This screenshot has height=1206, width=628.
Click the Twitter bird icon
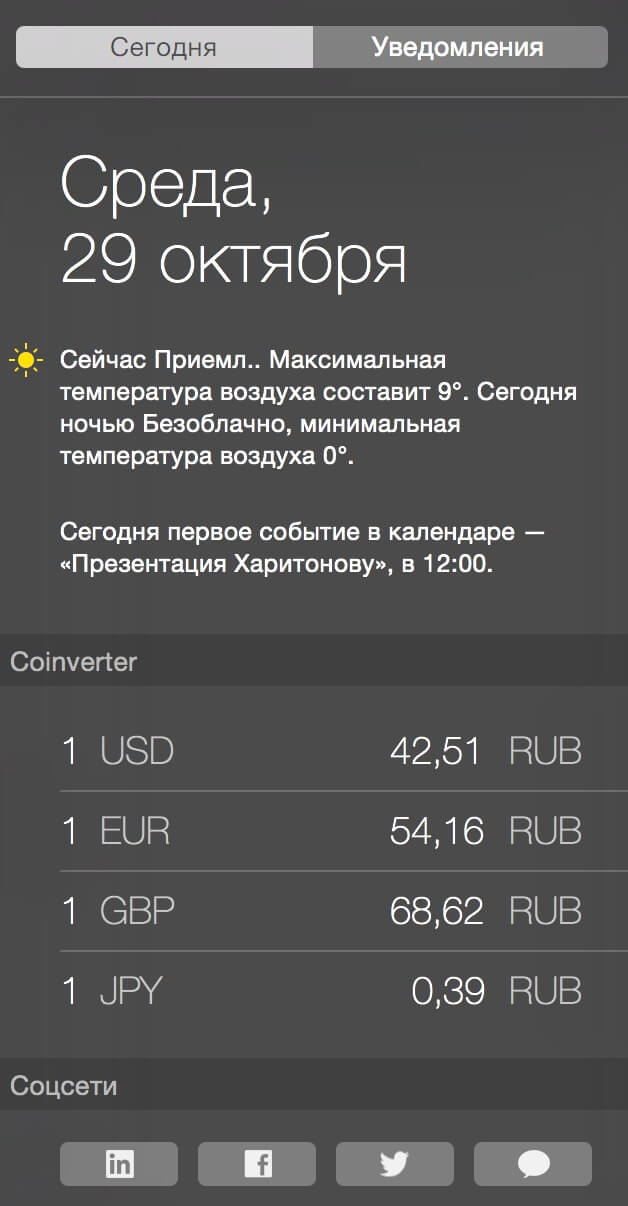click(x=394, y=1164)
